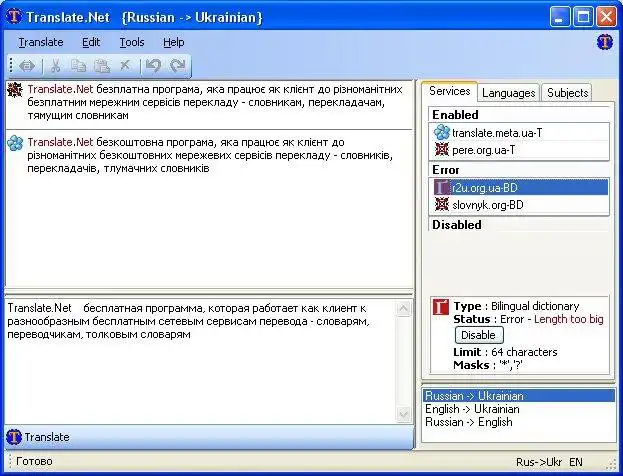The image size is (623, 476).
Task: Select translate.meta.ua-T in Enabled list
Action: 519,133
